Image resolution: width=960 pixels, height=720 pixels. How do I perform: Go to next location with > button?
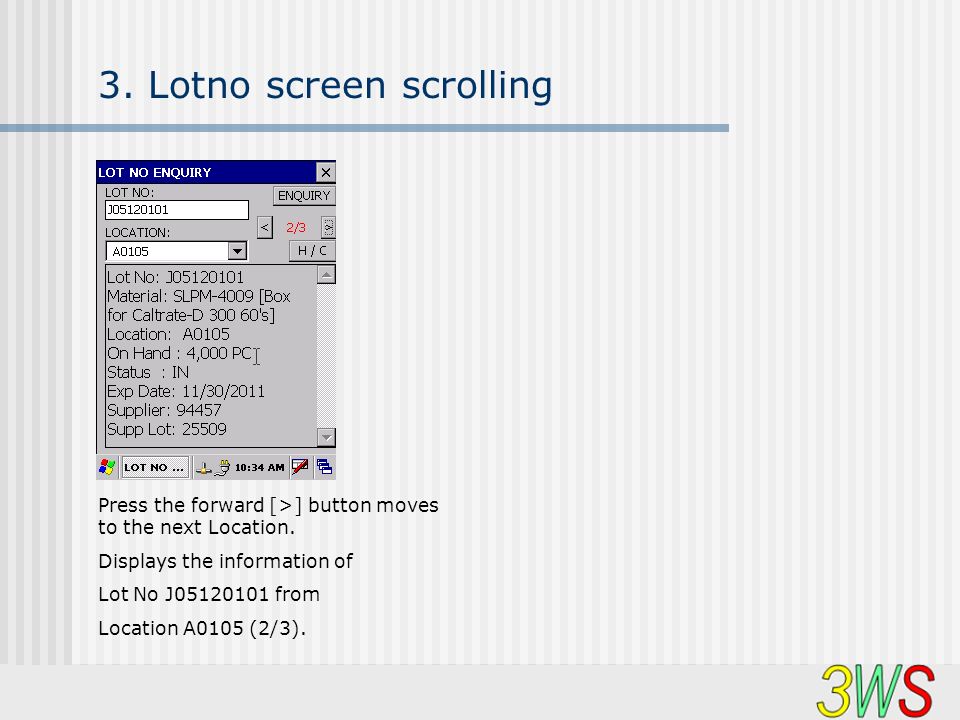click(x=328, y=228)
